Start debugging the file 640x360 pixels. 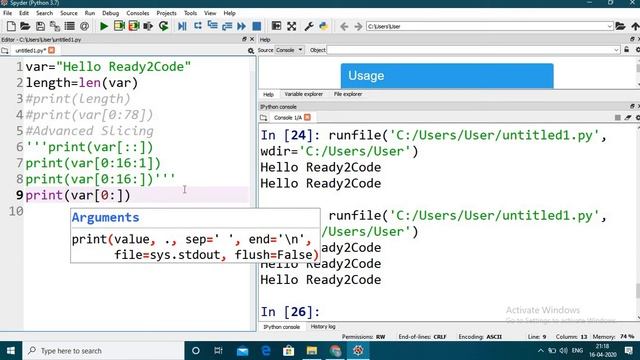click(x=182, y=26)
